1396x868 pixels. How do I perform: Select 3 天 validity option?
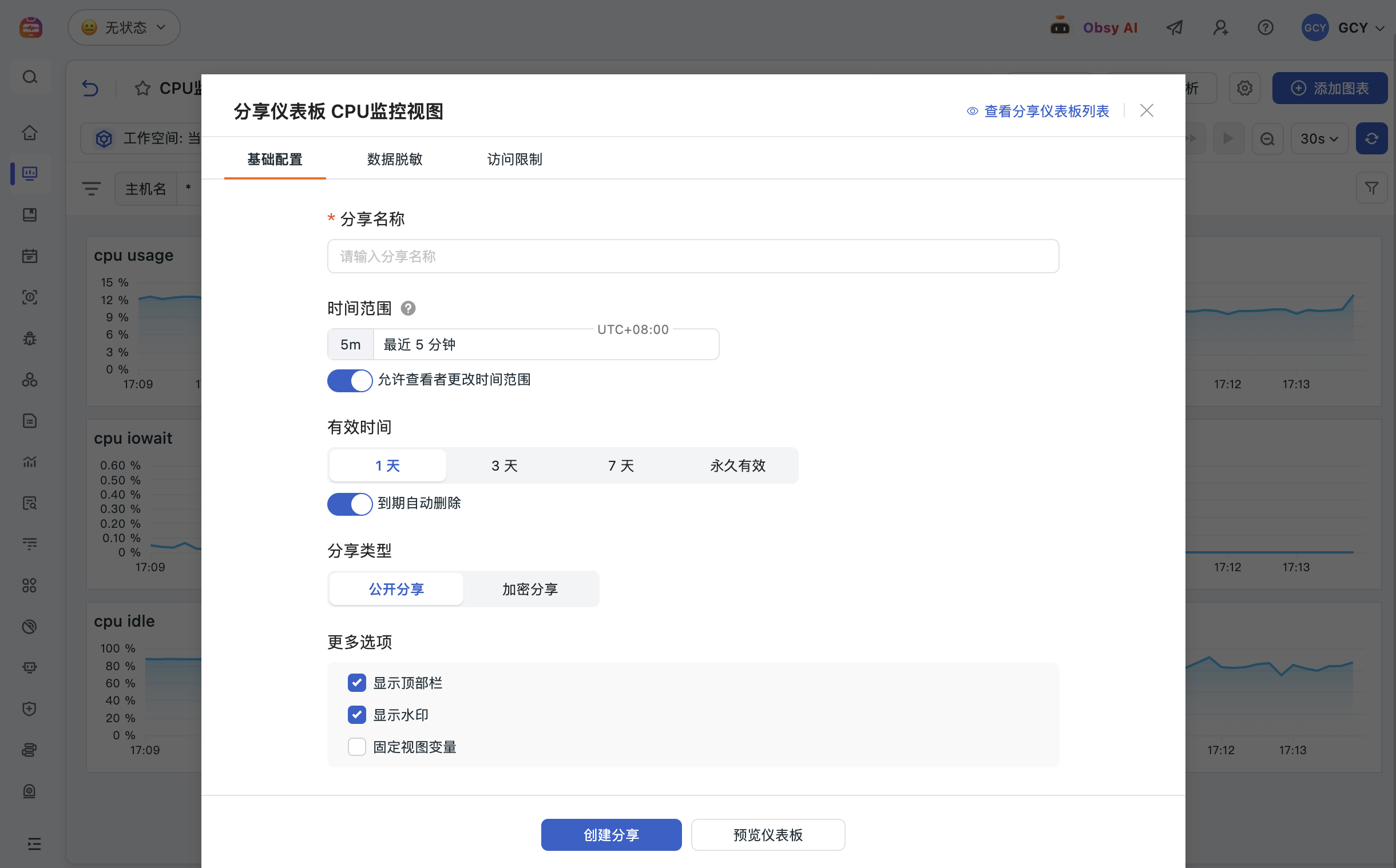point(504,465)
